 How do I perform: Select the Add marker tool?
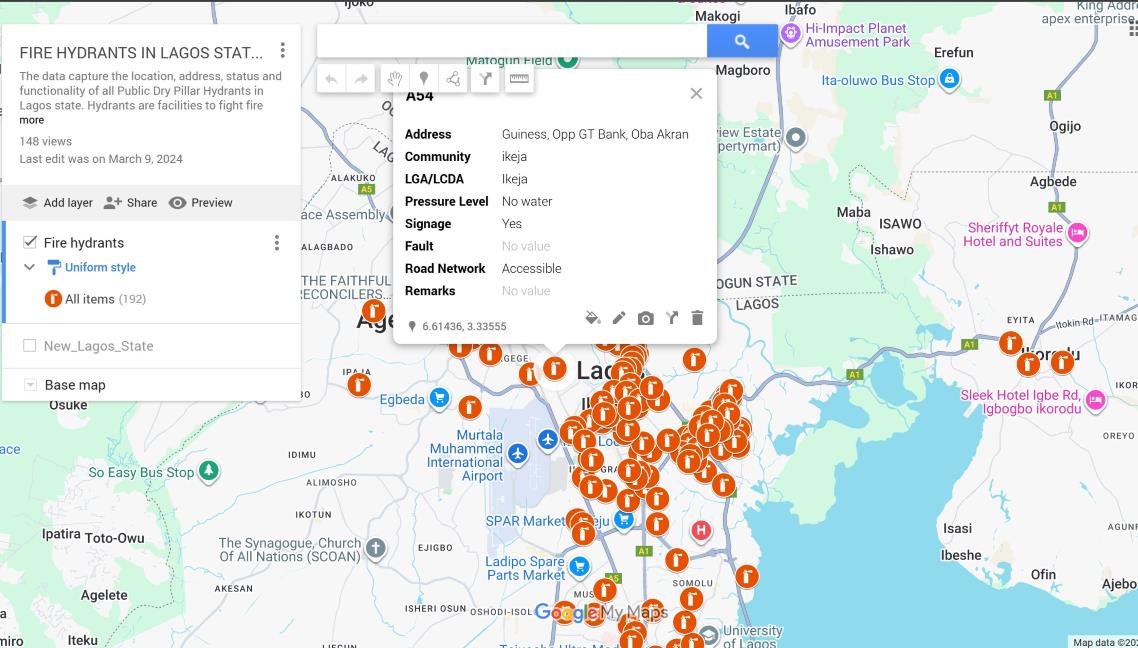tap(424, 79)
